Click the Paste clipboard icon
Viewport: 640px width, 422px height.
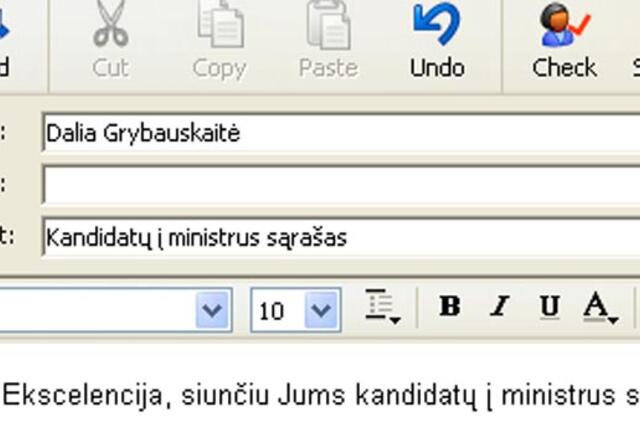[329, 24]
